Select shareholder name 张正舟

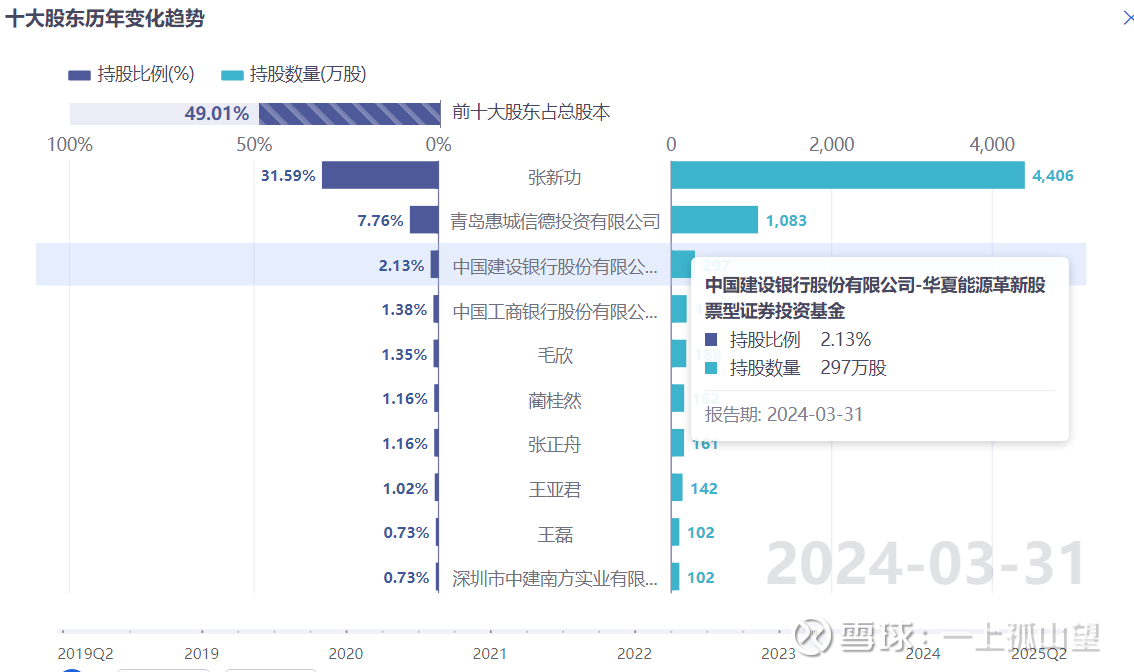click(x=555, y=444)
